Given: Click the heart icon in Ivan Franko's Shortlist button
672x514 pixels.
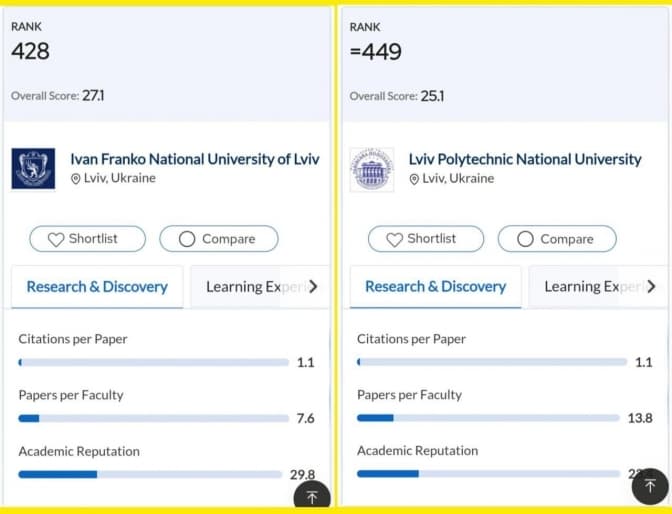Looking at the screenshot, I should (x=56, y=239).
